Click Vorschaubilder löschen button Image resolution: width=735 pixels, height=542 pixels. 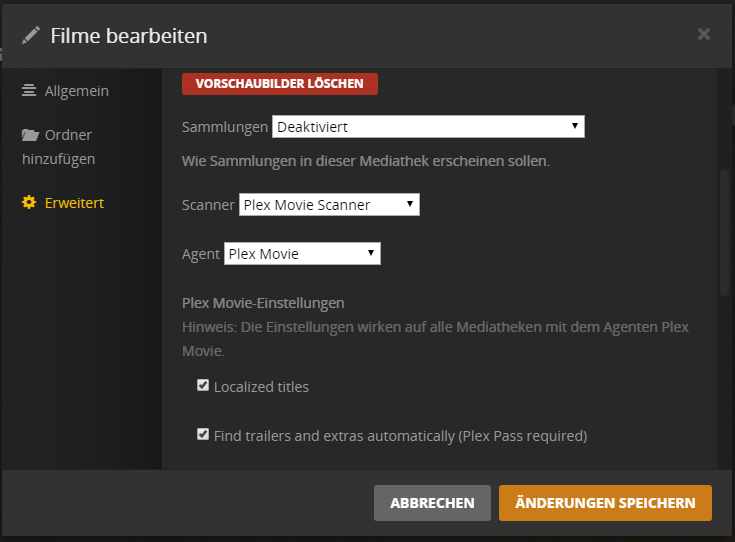[x=280, y=84]
